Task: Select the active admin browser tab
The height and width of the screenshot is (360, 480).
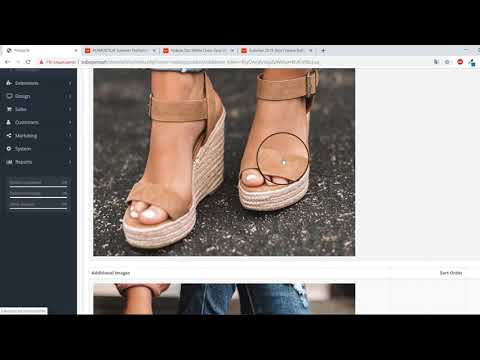Action: pyautogui.click(x=42, y=51)
